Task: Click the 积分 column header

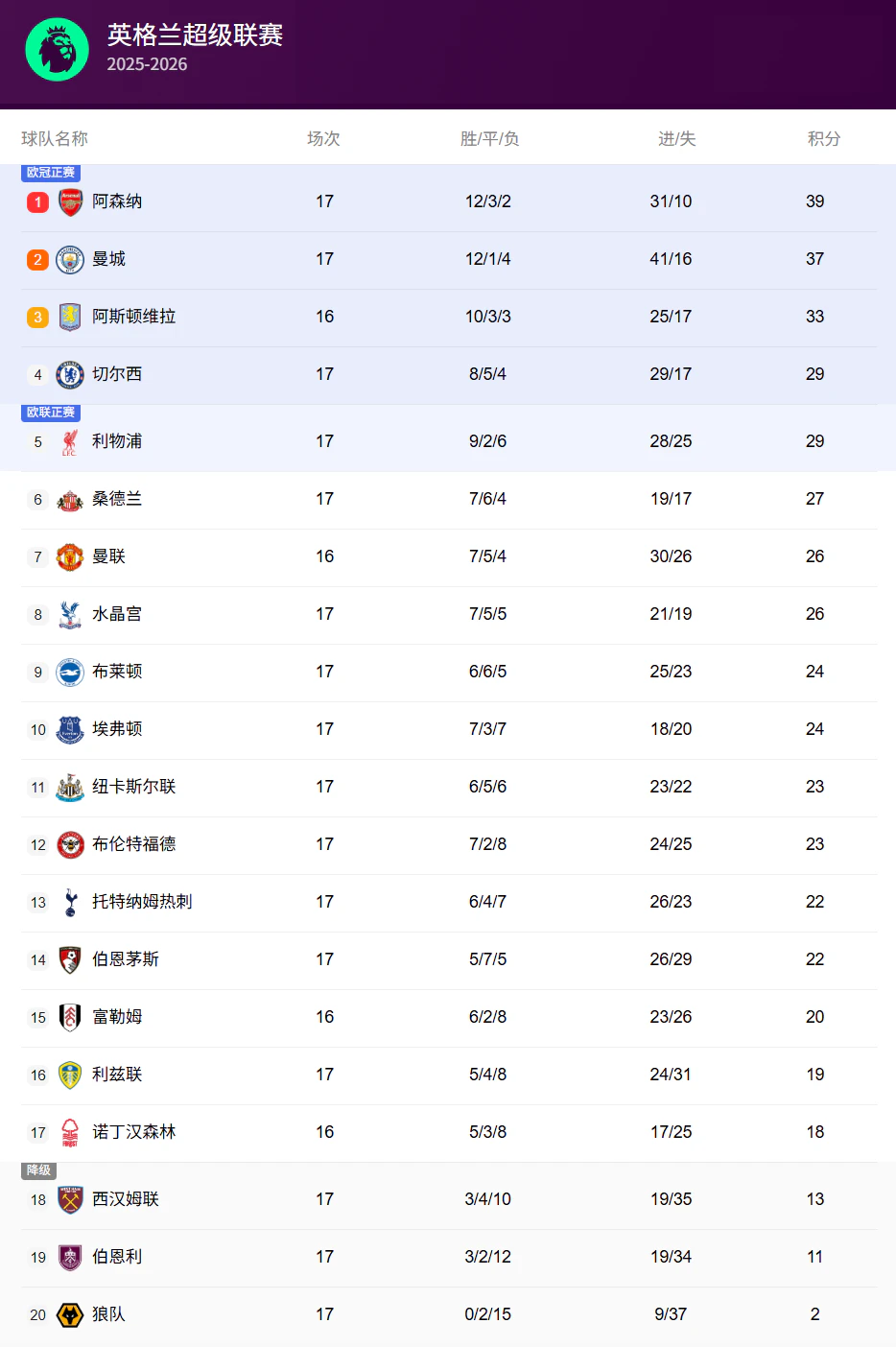Action: click(824, 139)
